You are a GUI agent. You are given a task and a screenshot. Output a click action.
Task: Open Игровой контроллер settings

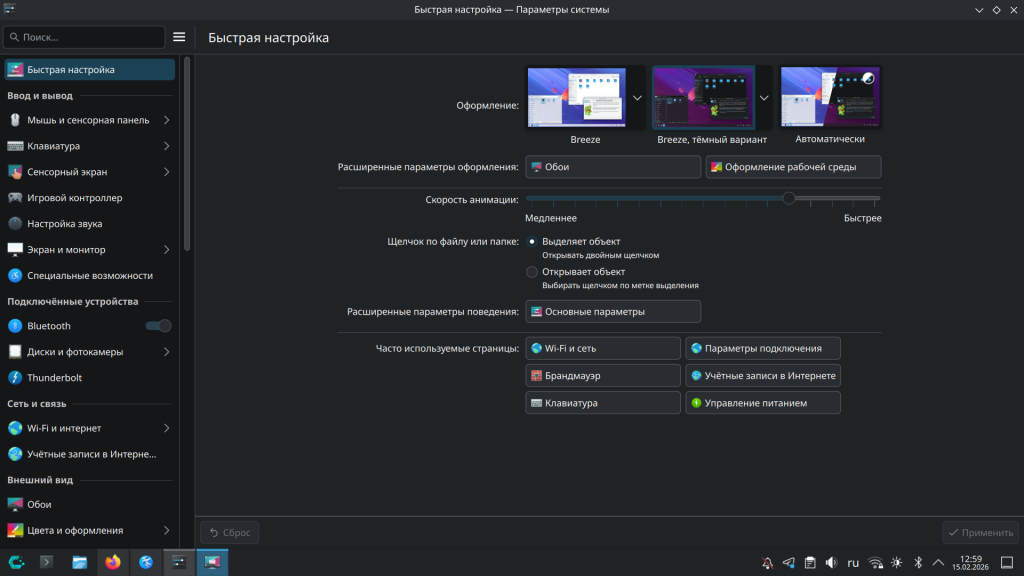click(x=74, y=198)
